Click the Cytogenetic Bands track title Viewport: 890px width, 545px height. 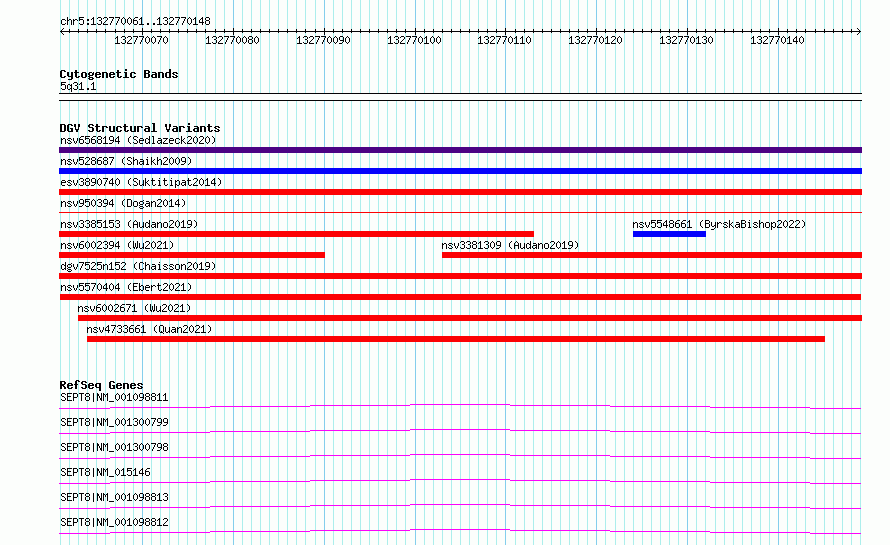coord(119,74)
